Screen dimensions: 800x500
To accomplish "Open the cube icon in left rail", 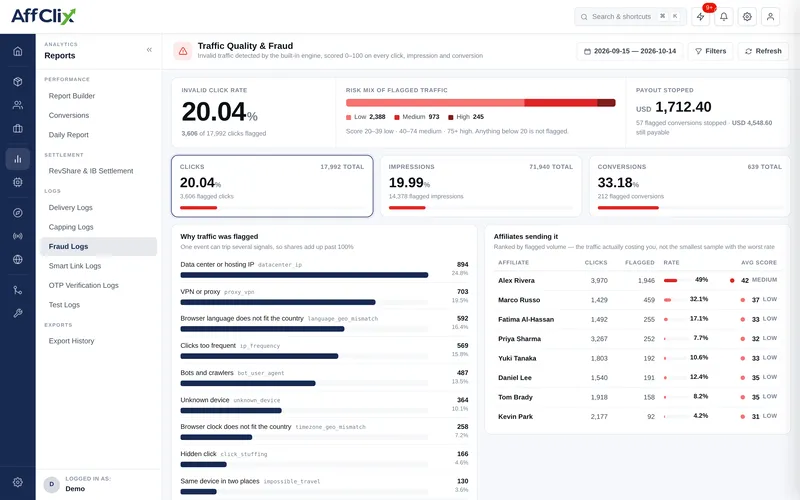I will 18,82.
